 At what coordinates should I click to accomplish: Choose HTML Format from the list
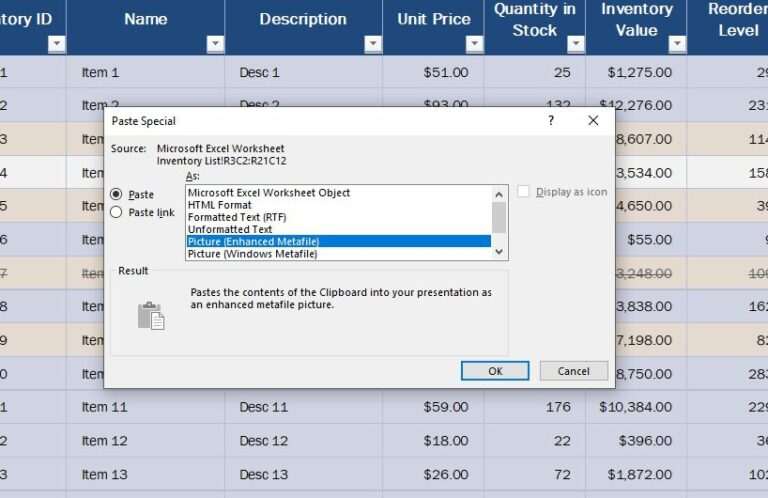coord(219,205)
